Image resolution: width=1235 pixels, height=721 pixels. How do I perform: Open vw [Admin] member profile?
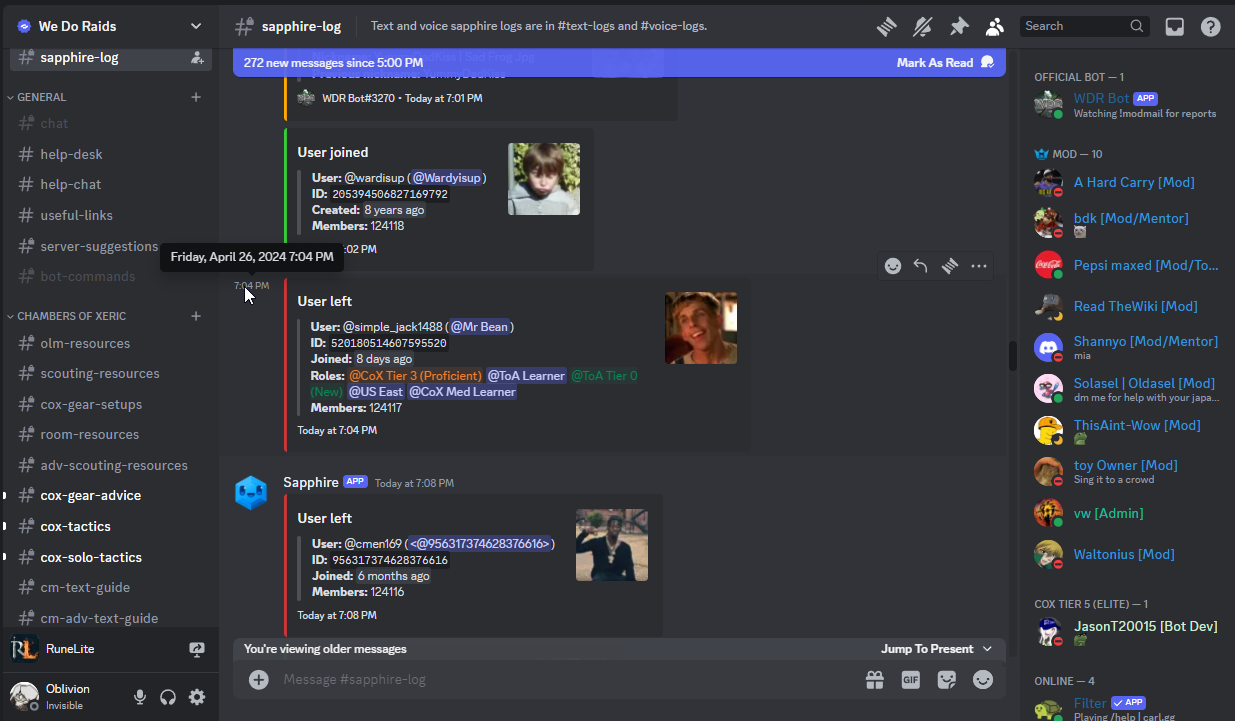click(x=1128, y=514)
